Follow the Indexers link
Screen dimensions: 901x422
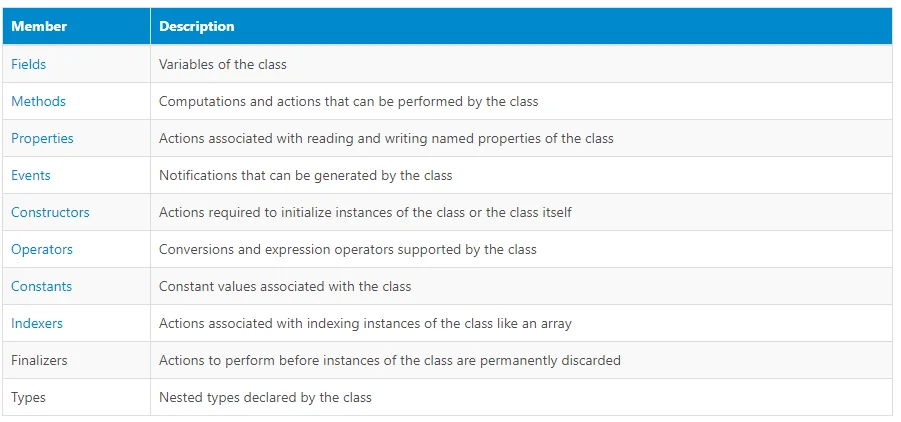click(x=37, y=323)
